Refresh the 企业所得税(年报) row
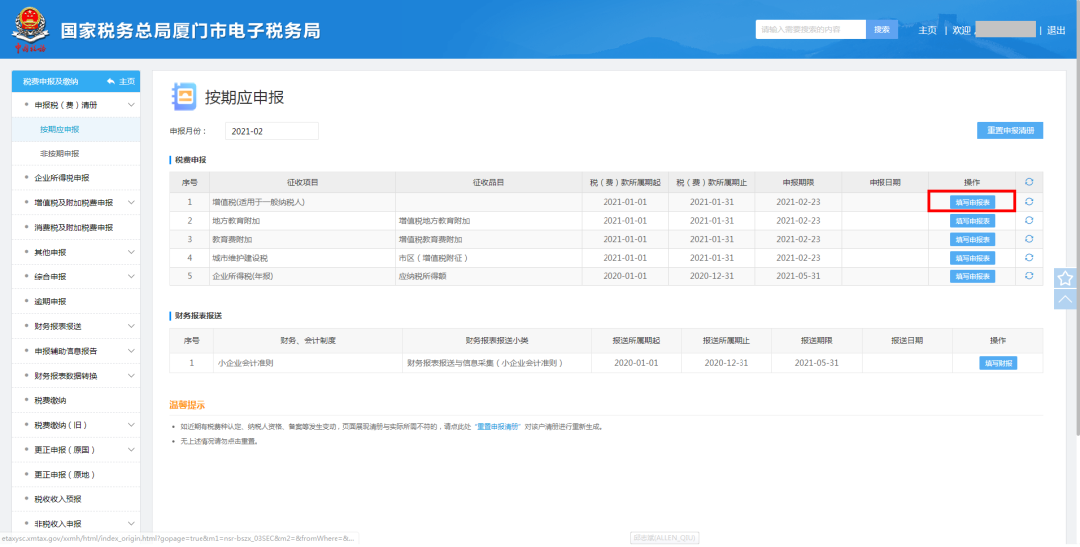This screenshot has width=1080, height=547. tap(1029, 276)
